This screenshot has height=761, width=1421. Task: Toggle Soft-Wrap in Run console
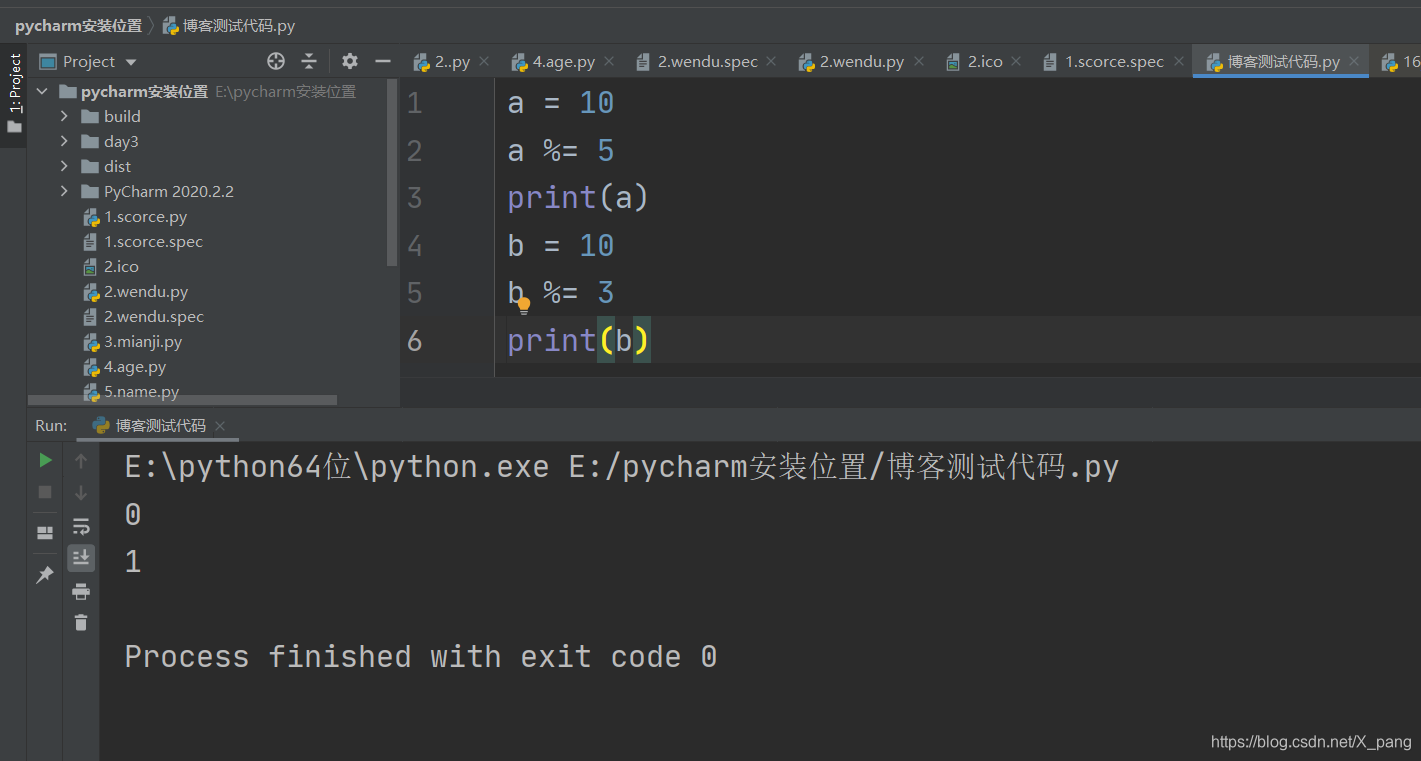click(81, 526)
